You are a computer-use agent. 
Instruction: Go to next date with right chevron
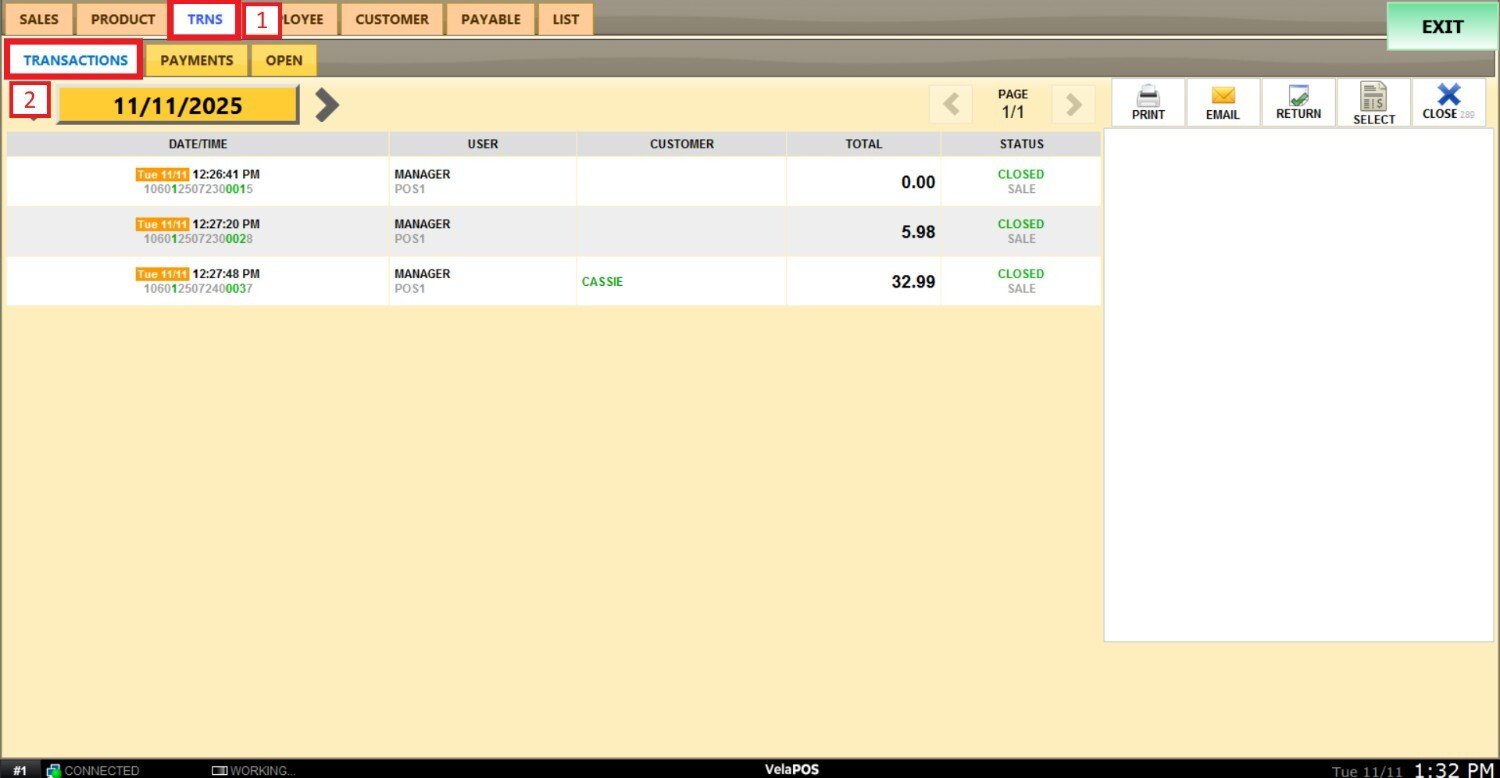click(x=327, y=105)
